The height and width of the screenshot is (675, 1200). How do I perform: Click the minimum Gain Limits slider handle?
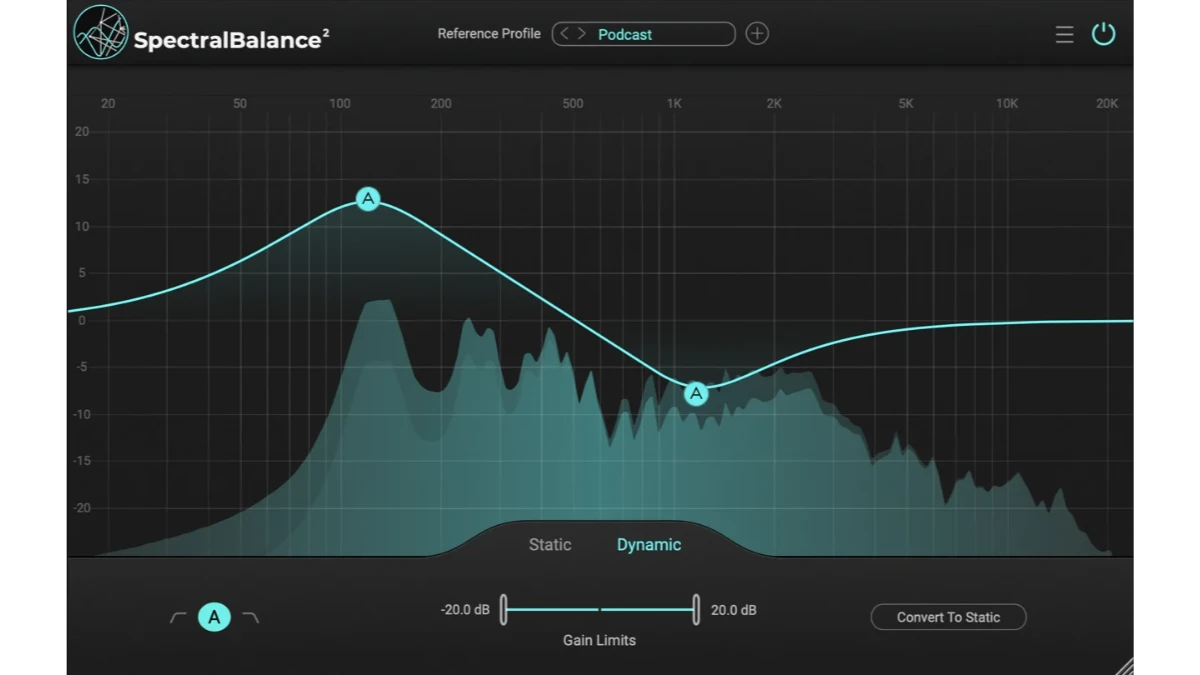[x=504, y=609]
